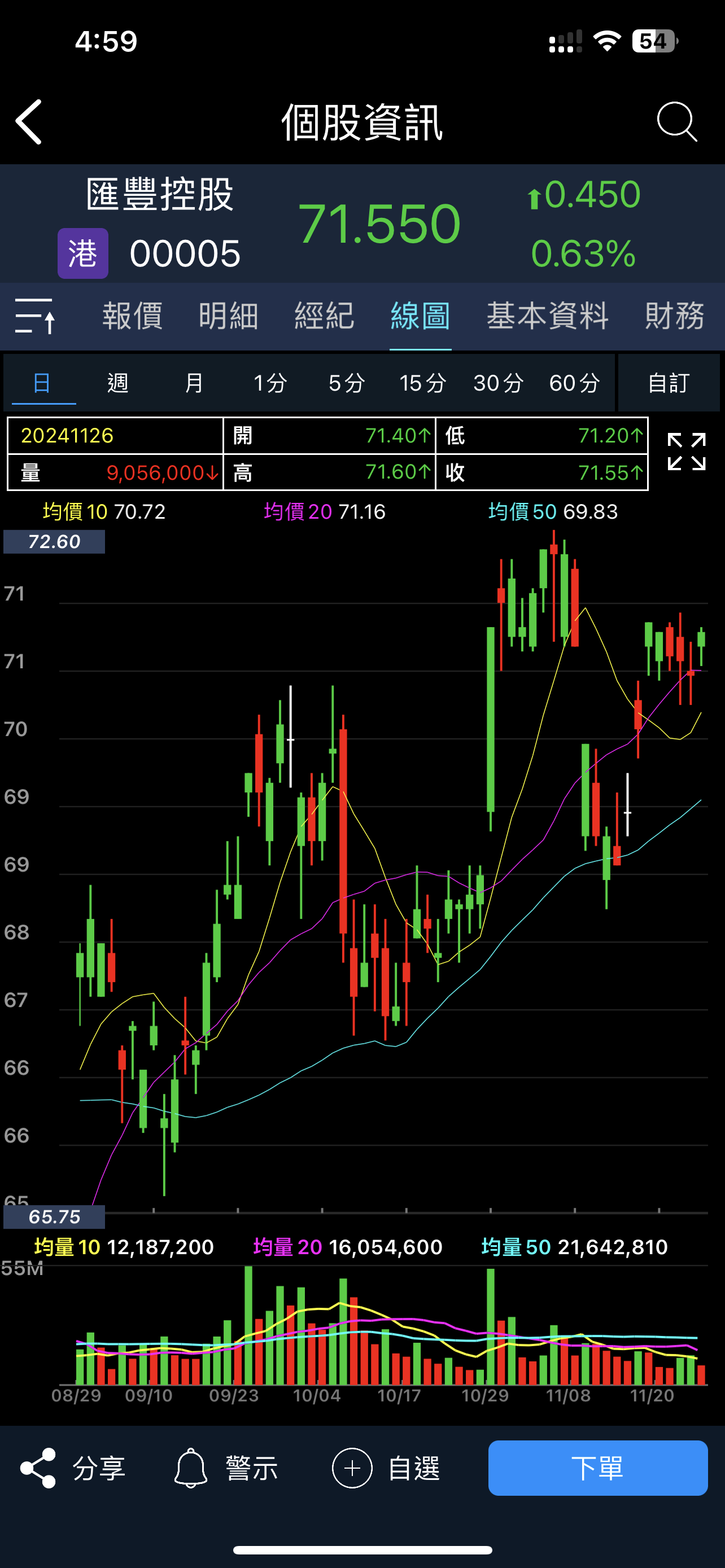The width and height of the screenshot is (725, 1568).
Task: Tap the 10/29 date axis label
Action: point(485,1395)
